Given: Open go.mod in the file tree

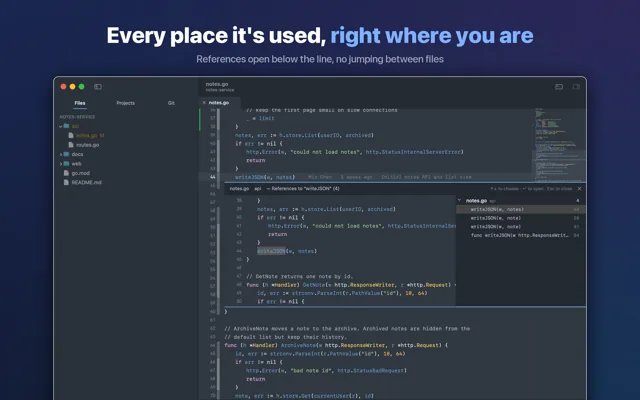Looking at the screenshot, I should [x=80, y=173].
